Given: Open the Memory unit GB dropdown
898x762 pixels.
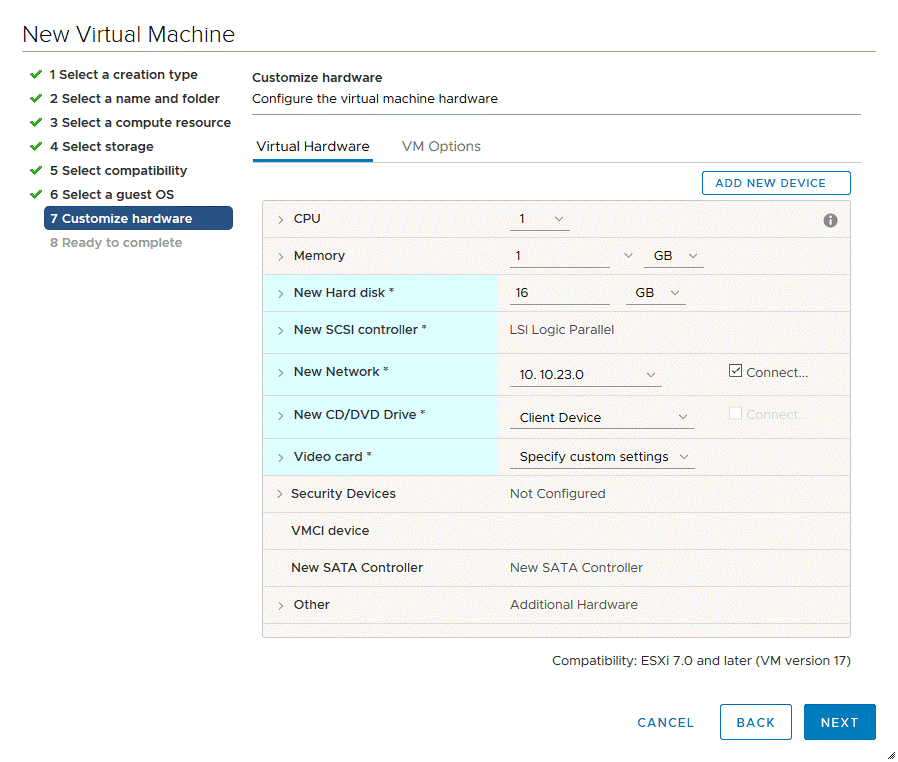Looking at the screenshot, I should coord(674,256).
